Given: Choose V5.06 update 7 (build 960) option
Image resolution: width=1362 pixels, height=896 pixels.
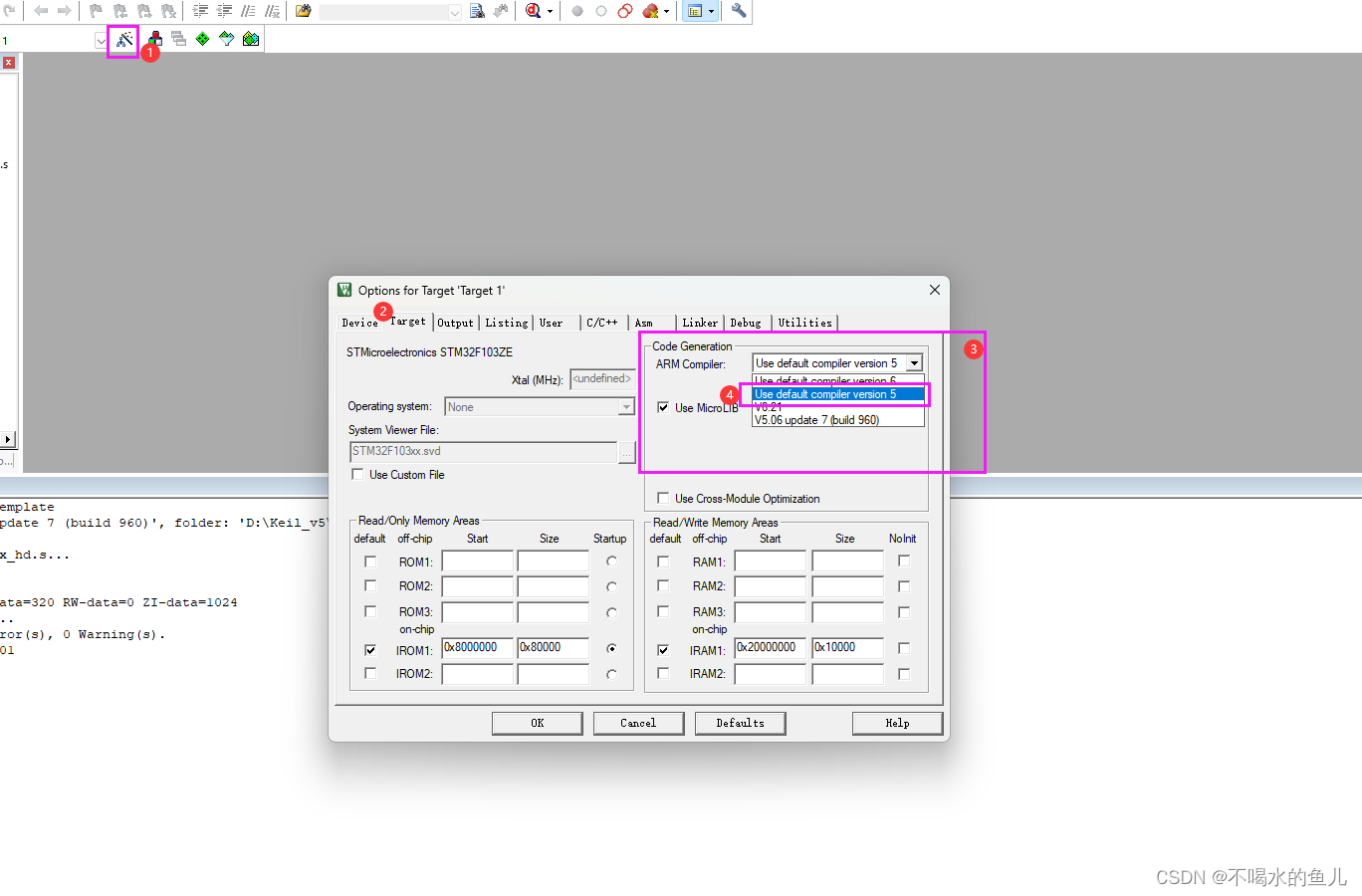Looking at the screenshot, I should click(x=837, y=420).
